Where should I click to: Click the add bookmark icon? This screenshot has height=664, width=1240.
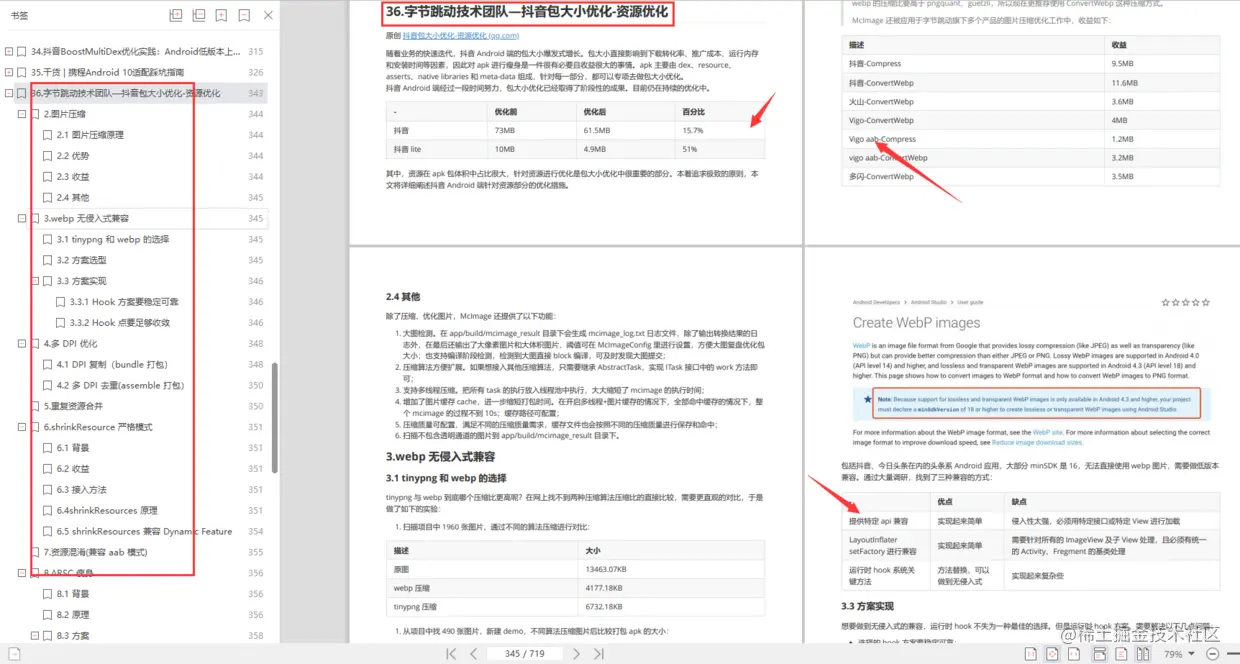222,15
